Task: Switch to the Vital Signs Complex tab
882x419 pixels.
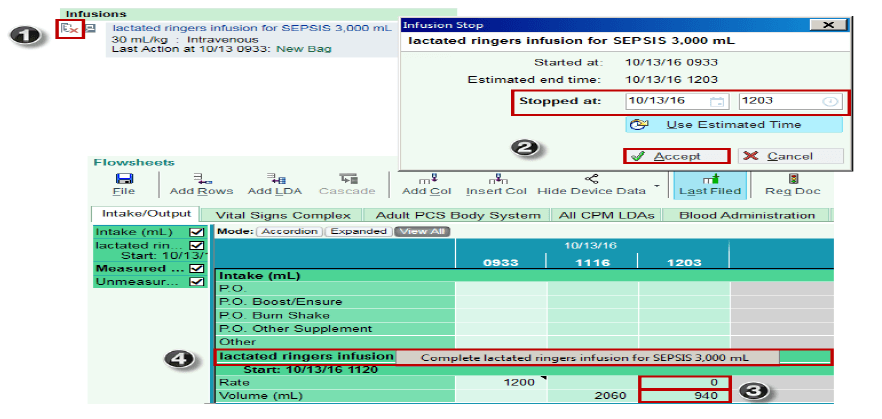Action: point(283,215)
